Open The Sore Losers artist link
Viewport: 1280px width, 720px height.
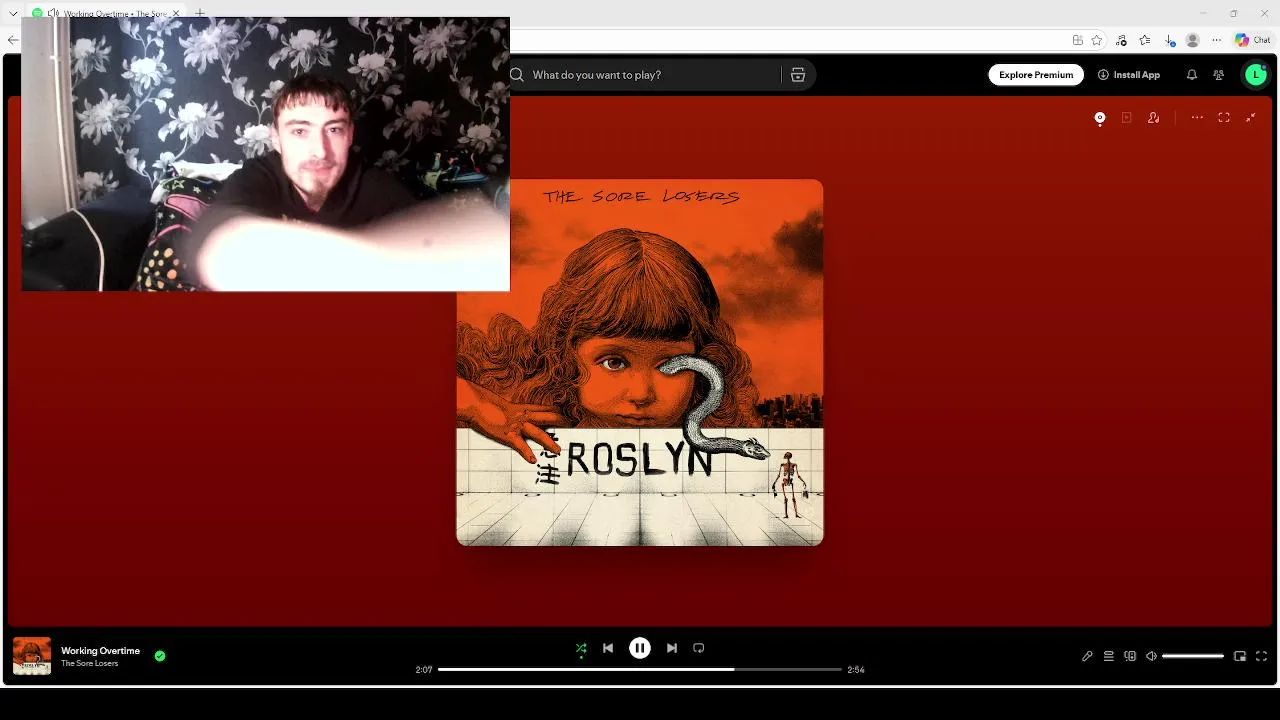point(89,663)
